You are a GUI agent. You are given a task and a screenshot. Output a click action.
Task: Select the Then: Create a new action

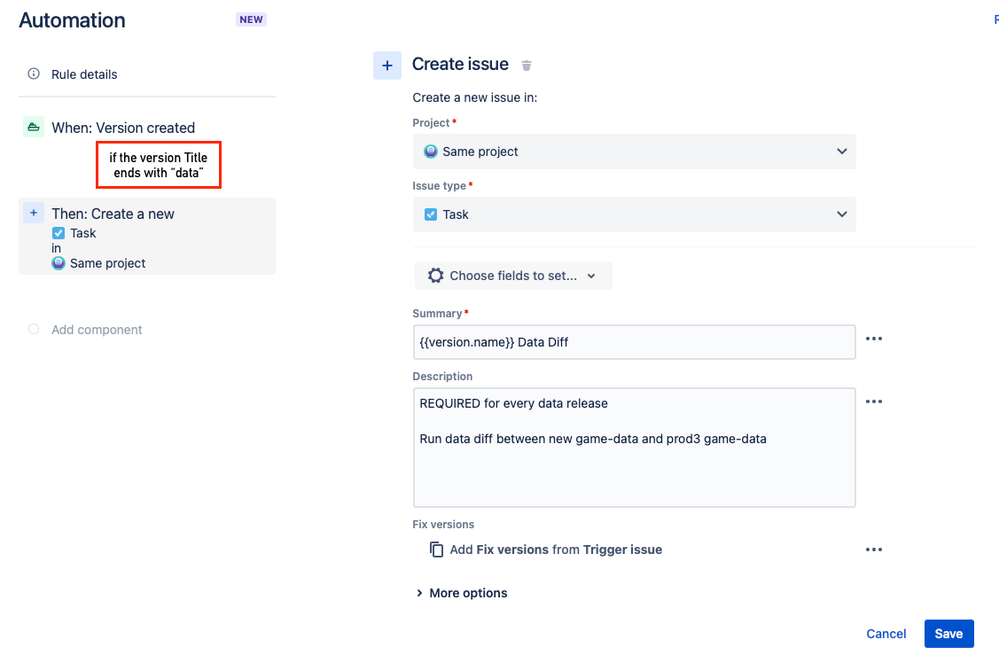pos(147,236)
